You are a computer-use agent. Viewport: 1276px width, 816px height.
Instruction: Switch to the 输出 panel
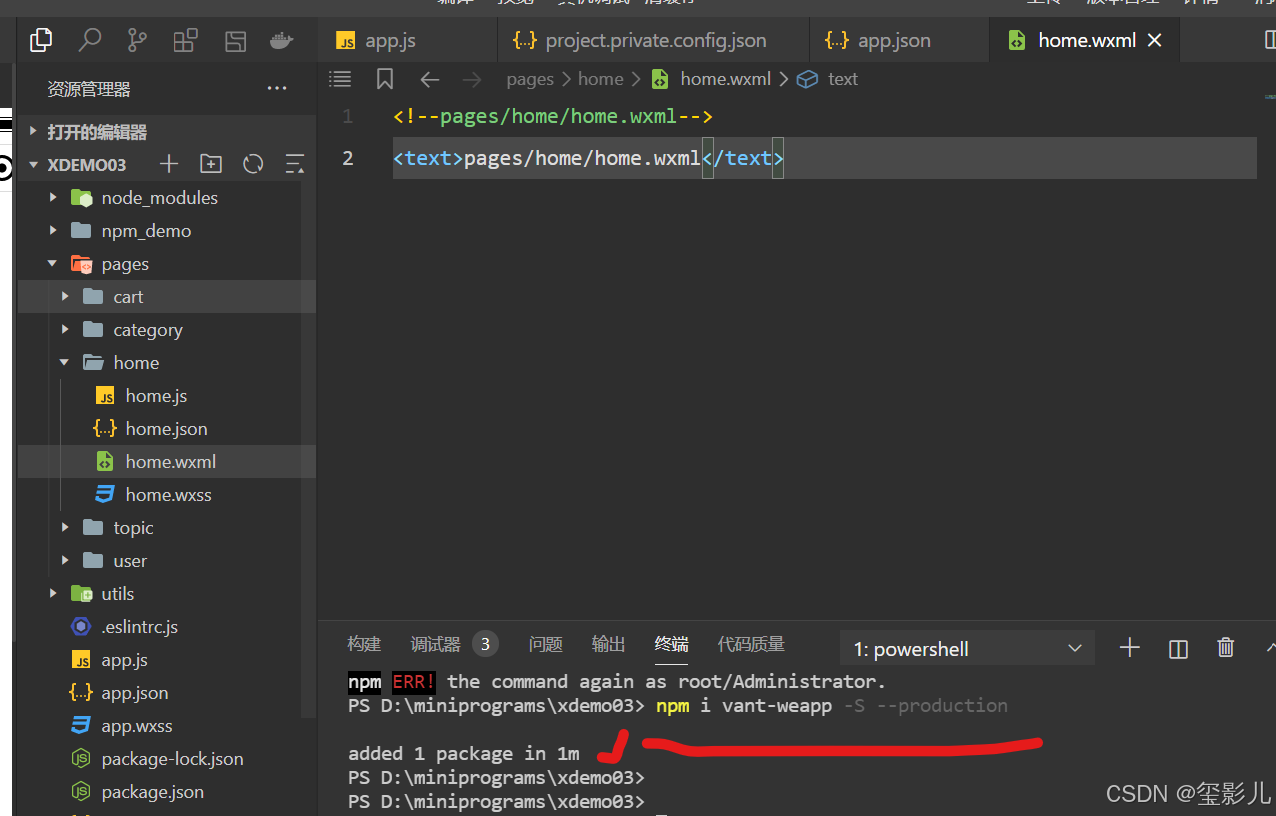point(608,644)
